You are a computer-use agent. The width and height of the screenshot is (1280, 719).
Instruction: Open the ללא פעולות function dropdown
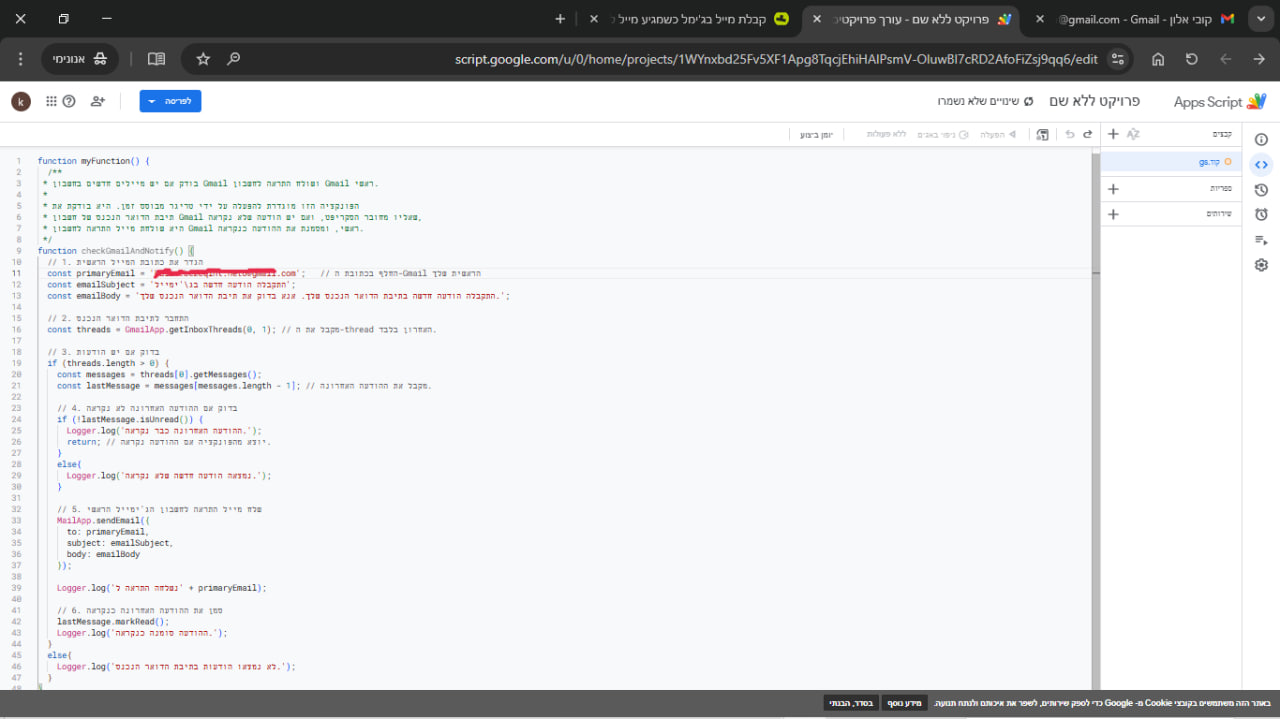click(885, 134)
